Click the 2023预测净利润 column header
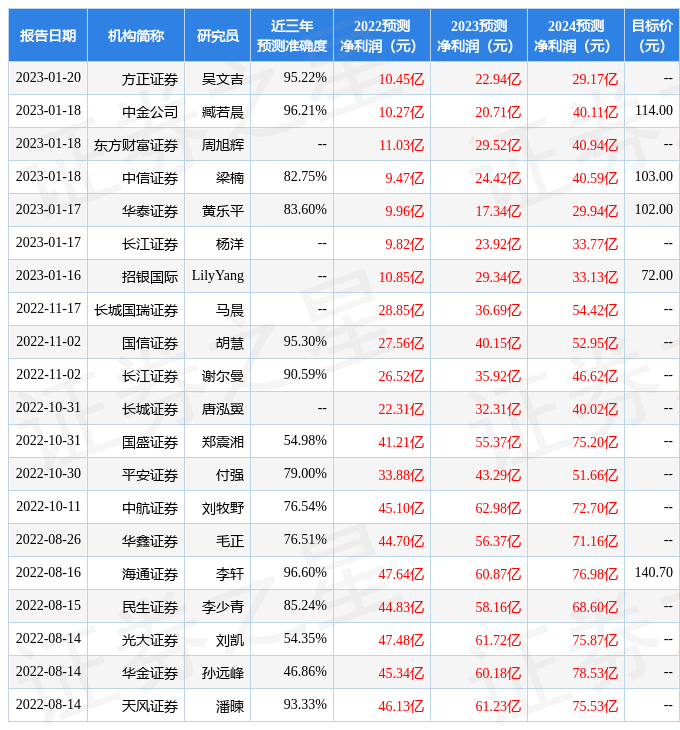Viewport: 680px width, 730px height. [478, 36]
